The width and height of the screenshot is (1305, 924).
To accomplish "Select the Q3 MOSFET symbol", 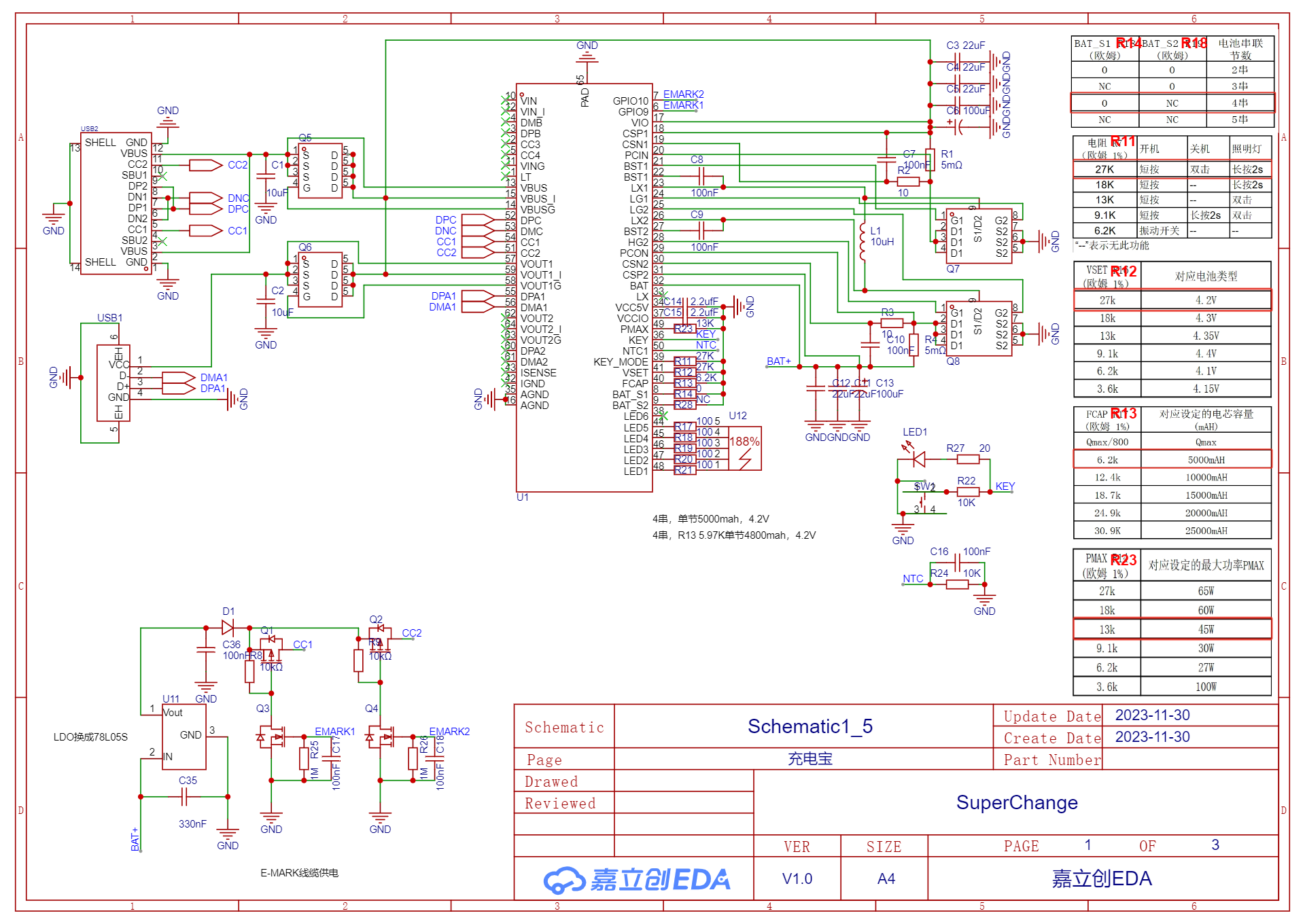I will [x=271, y=737].
